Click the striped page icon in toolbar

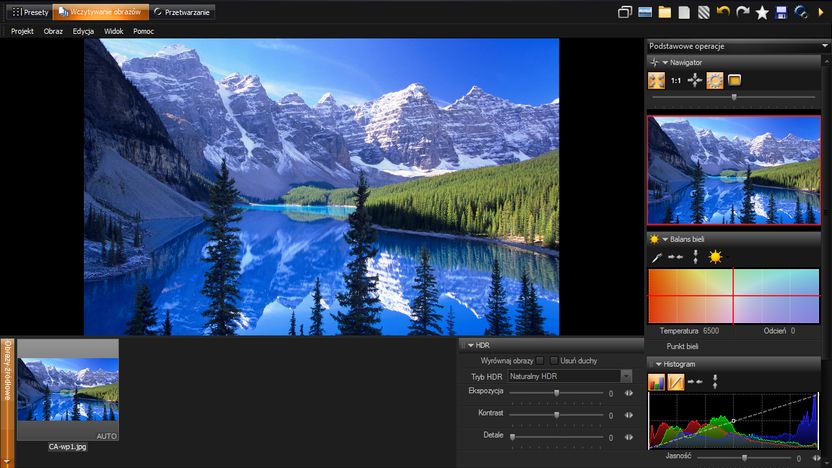coord(704,12)
